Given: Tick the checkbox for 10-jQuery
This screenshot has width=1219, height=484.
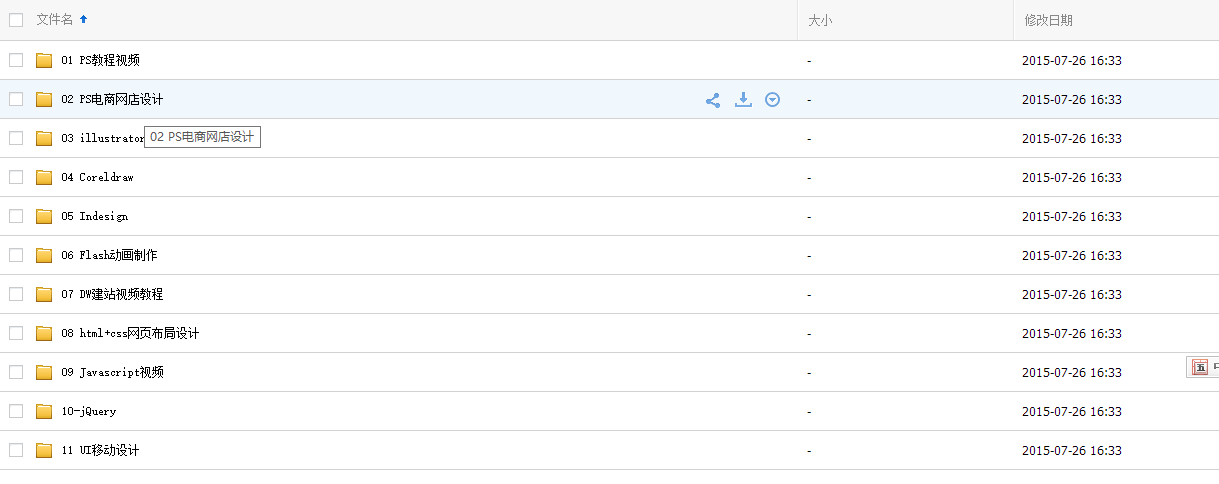Looking at the screenshot, I should click(16, 411).
